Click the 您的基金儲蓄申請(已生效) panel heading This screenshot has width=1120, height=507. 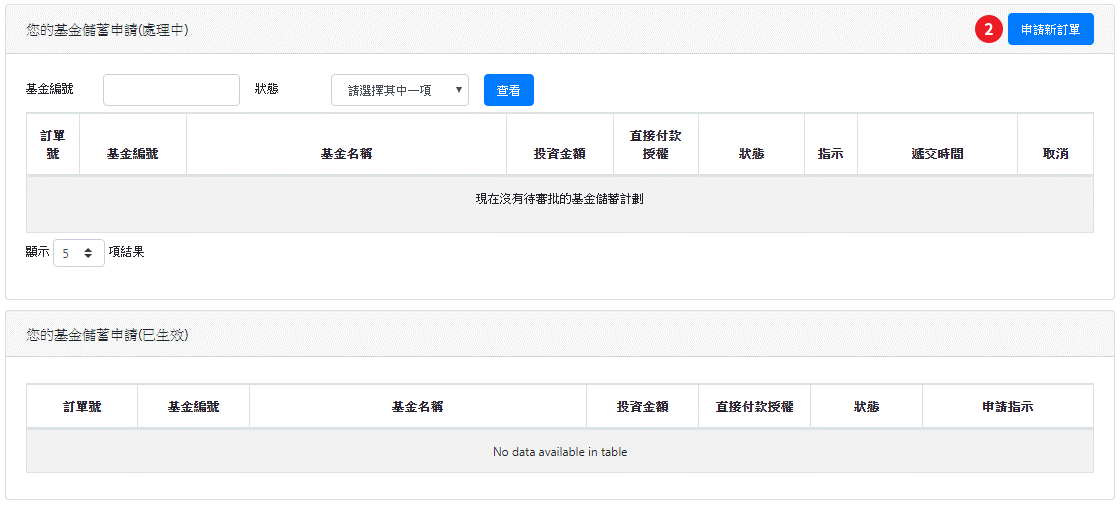[107, 335]
